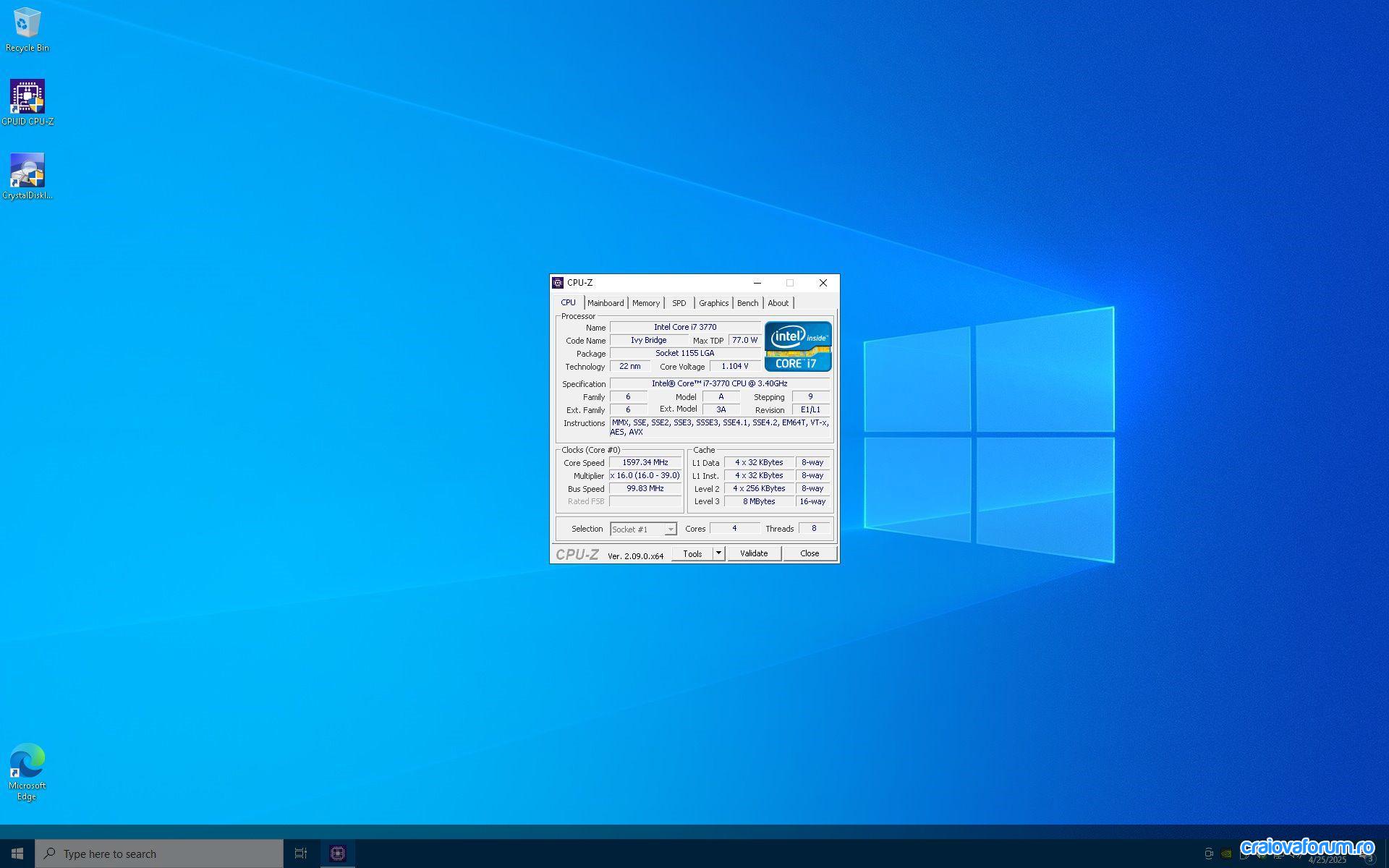This screenshot has width=1389, height=868.
Task: Click the Validate button
Action: click(x=754, y=553)
